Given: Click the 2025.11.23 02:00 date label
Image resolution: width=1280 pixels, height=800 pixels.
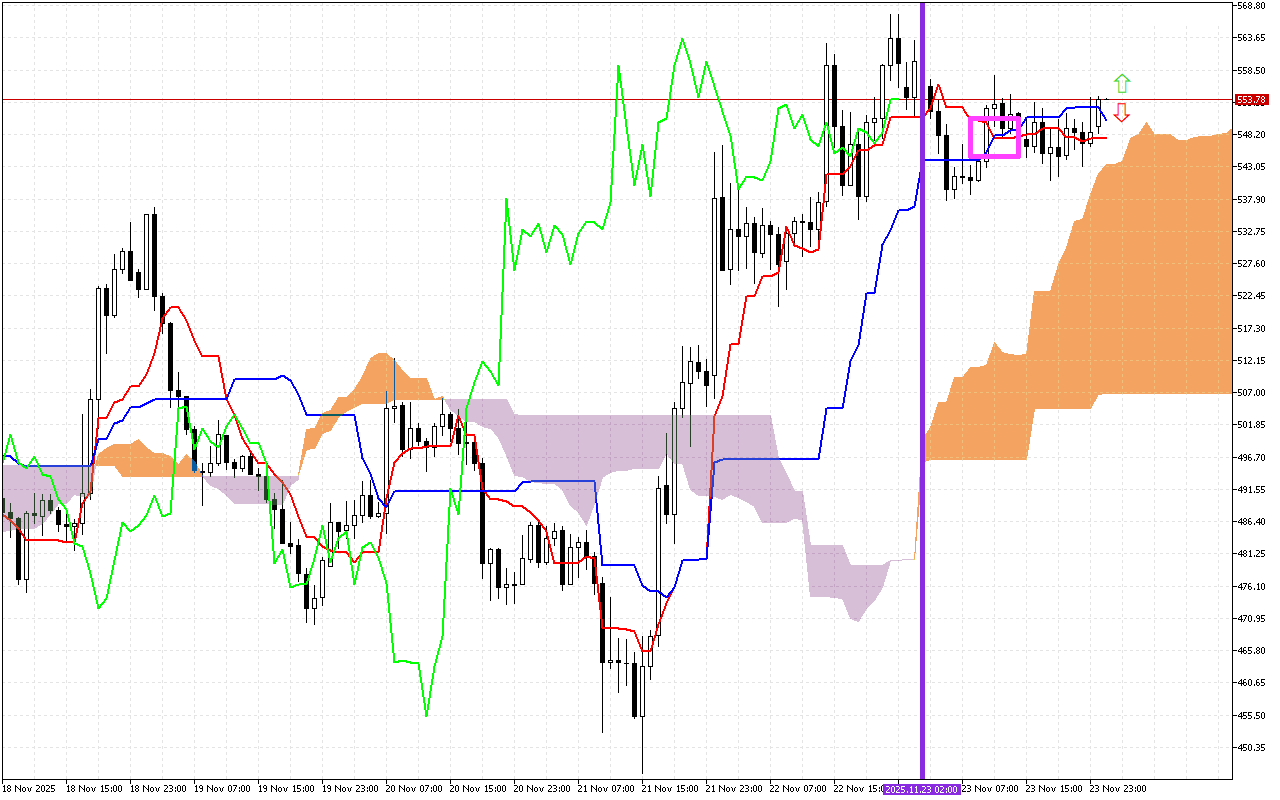Looking at the screenshot, I should (921, 789).
